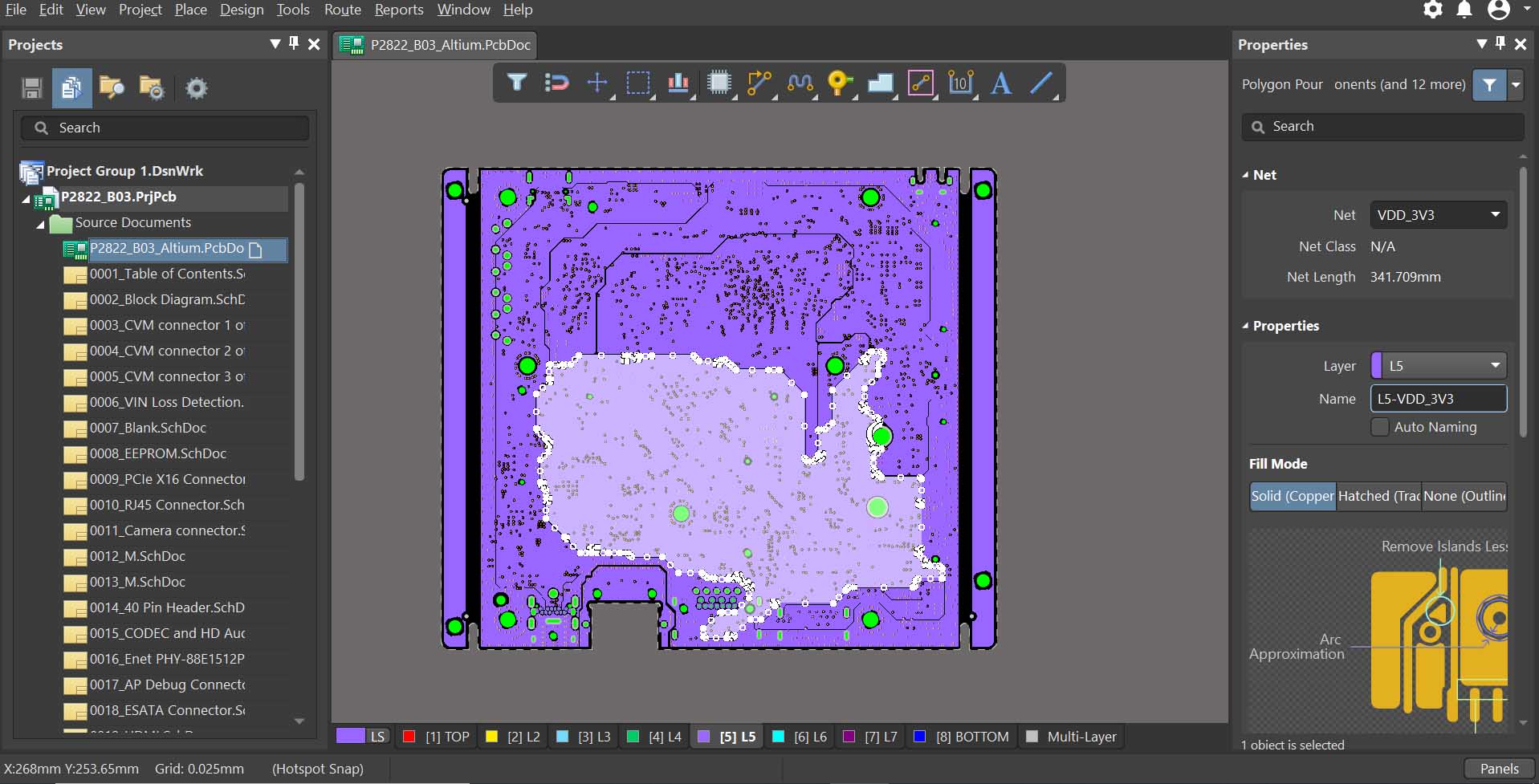Choose the interactive length tuning tool
This screenshot has height=784, width=1539.
[x=800, y=83]
